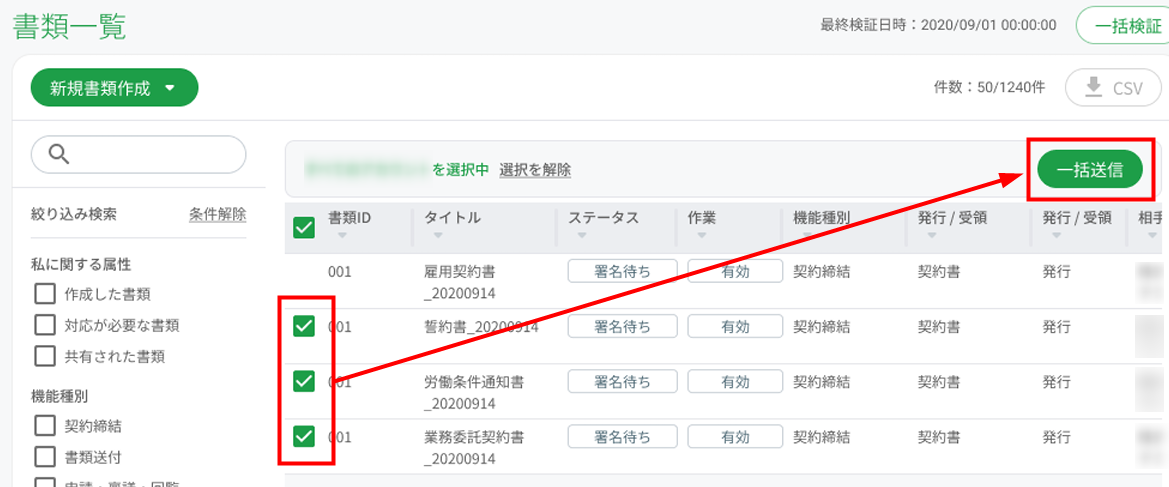
Task: Check the 対応が必要な書類 filter
Action: pyautogui.click(x=45, y=325)
